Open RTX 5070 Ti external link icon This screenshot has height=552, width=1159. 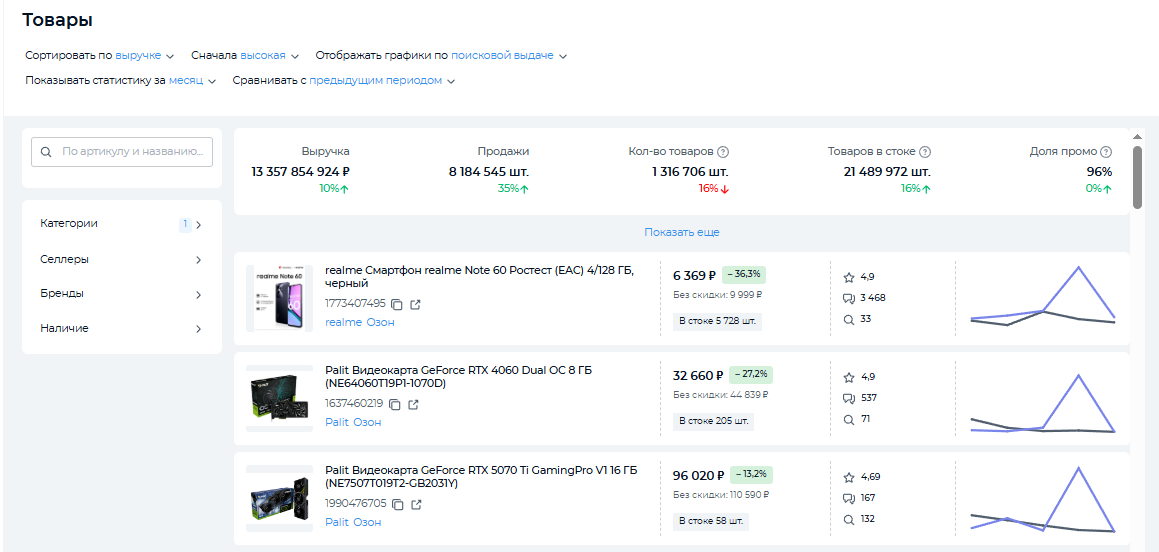tap(416, 504)
